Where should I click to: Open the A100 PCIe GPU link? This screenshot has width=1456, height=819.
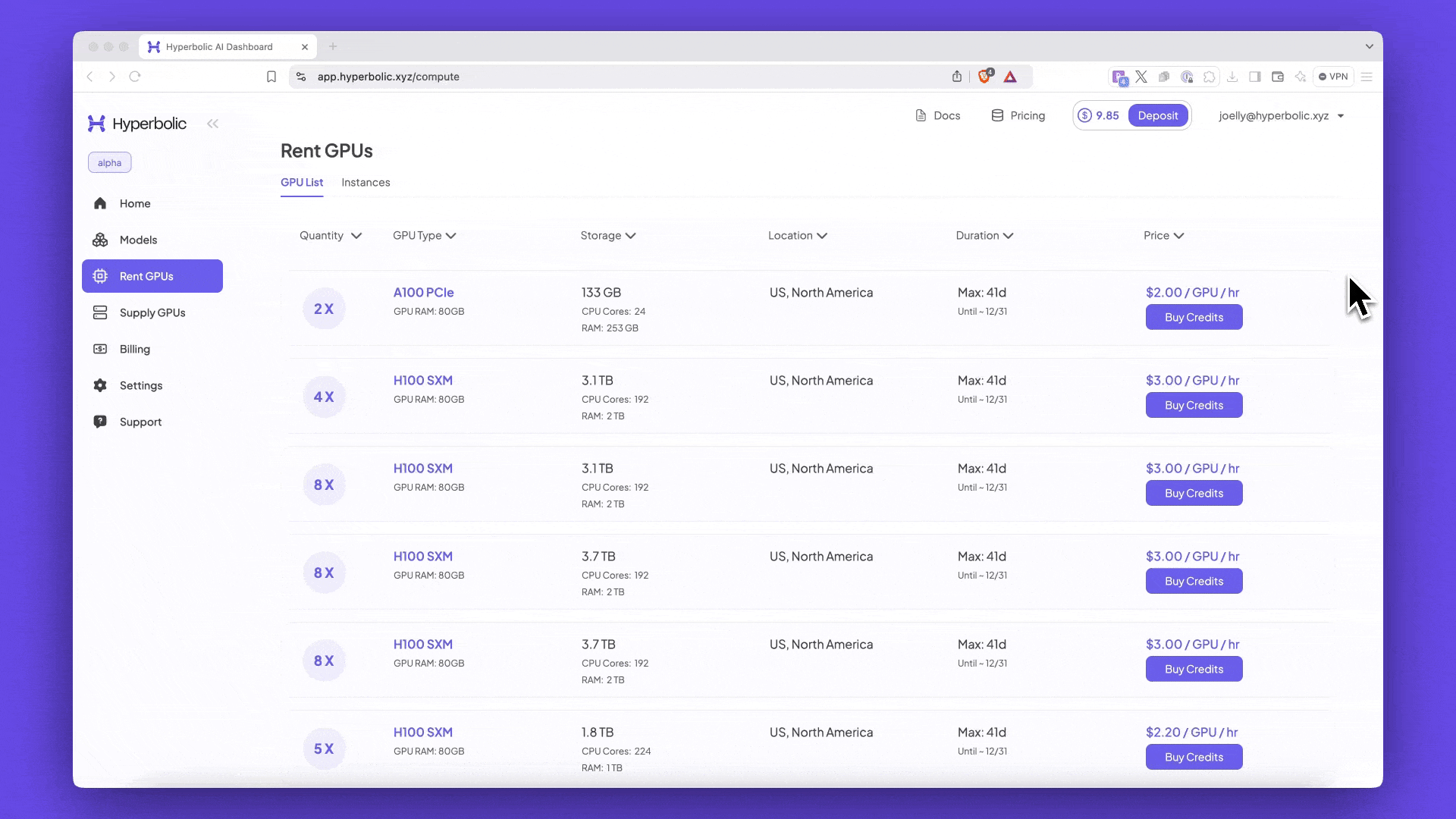(423, 293)
